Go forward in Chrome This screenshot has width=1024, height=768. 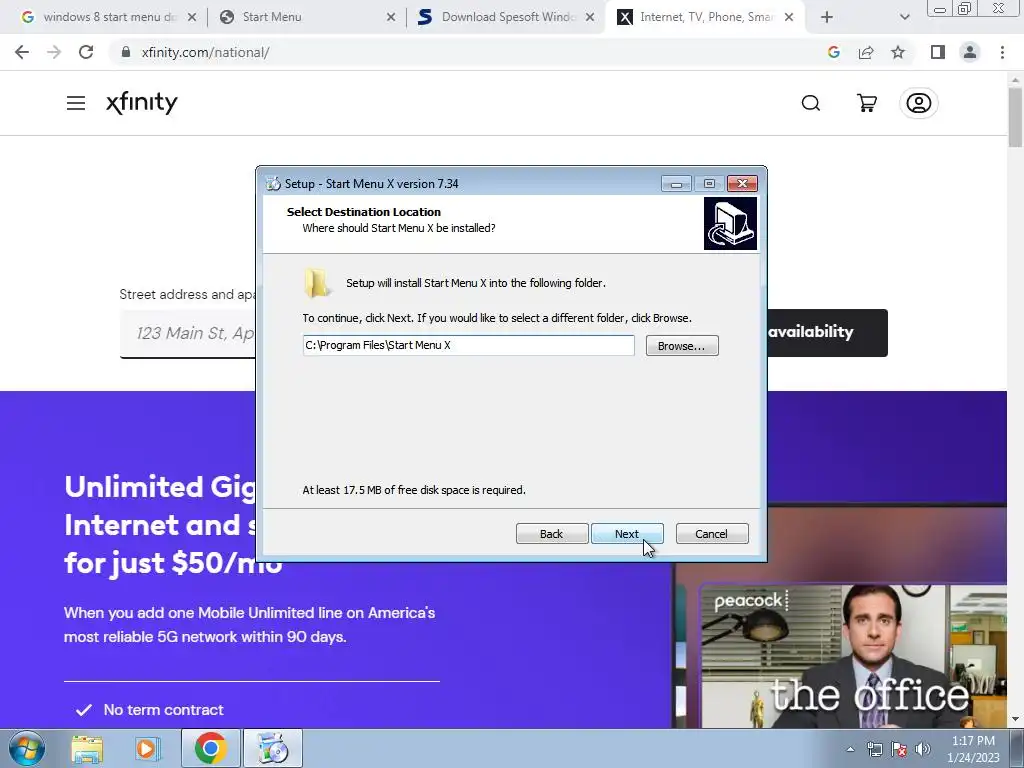pyautogui.click(x=54, y=52)
